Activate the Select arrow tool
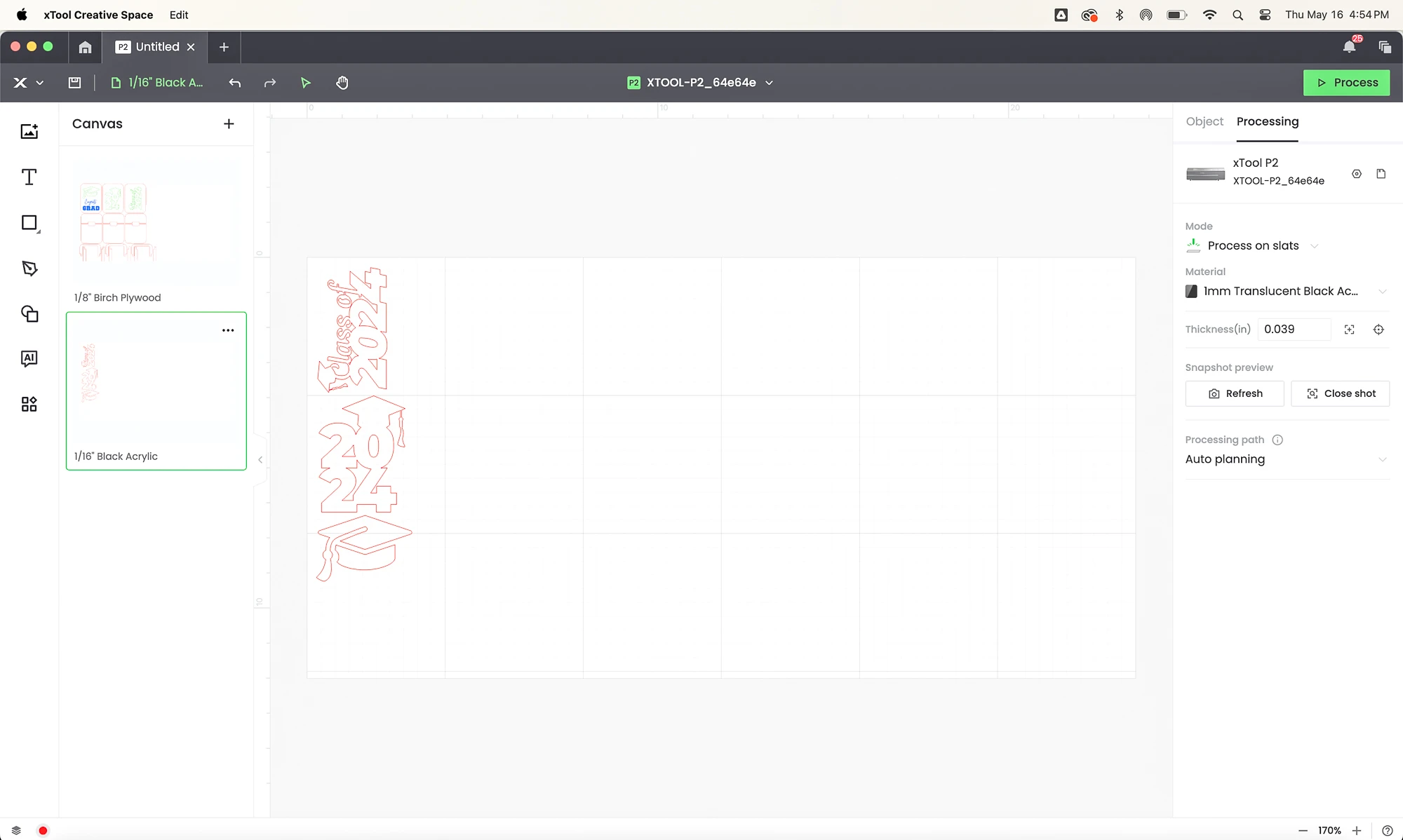The image size is (1403, 840). [x=305, y=83]
